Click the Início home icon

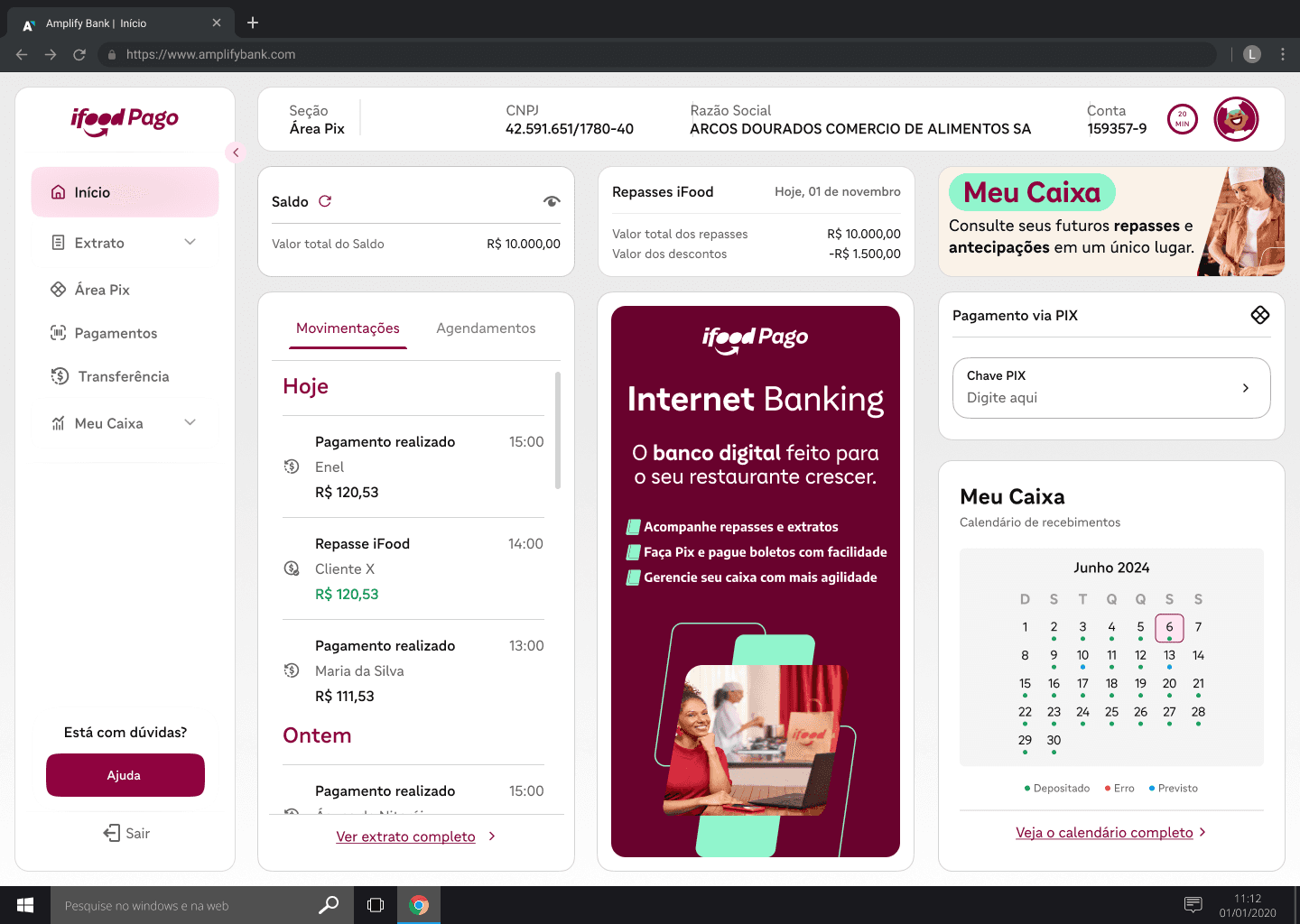coord(58,192)
